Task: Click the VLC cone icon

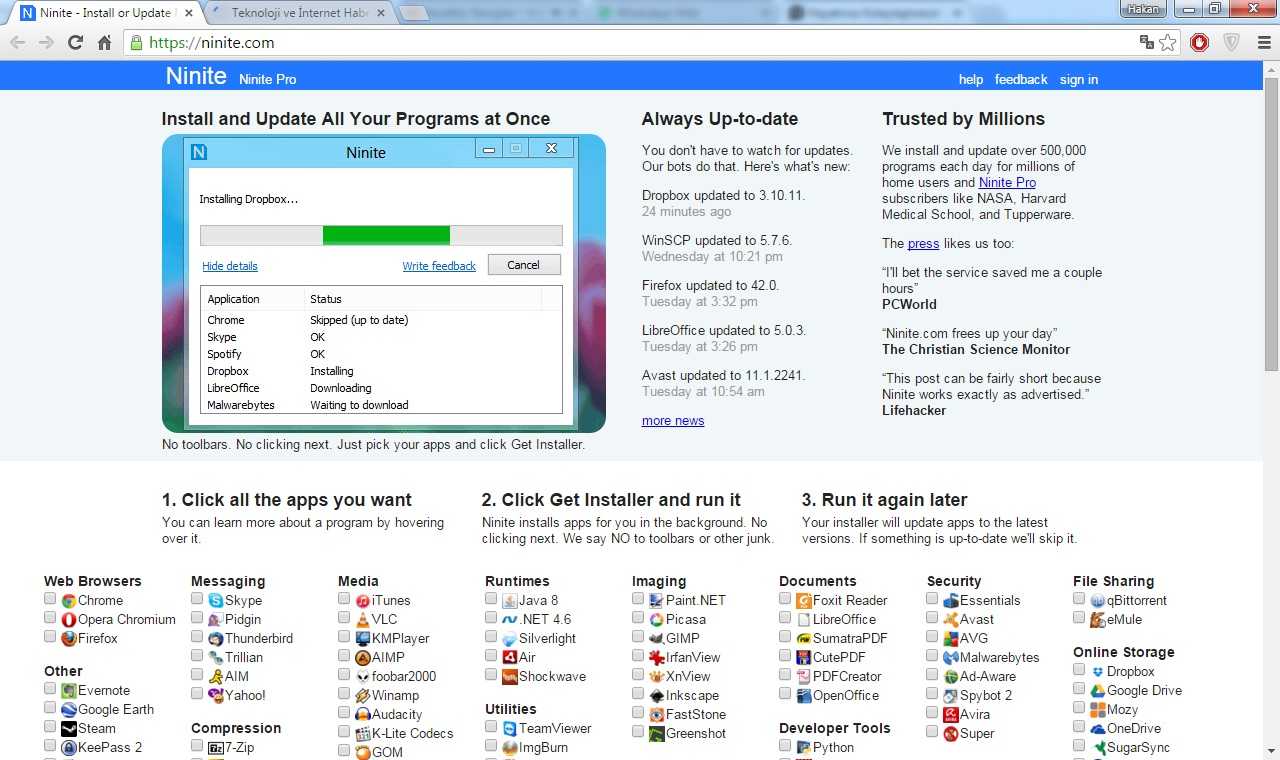Action: (363, 620)
